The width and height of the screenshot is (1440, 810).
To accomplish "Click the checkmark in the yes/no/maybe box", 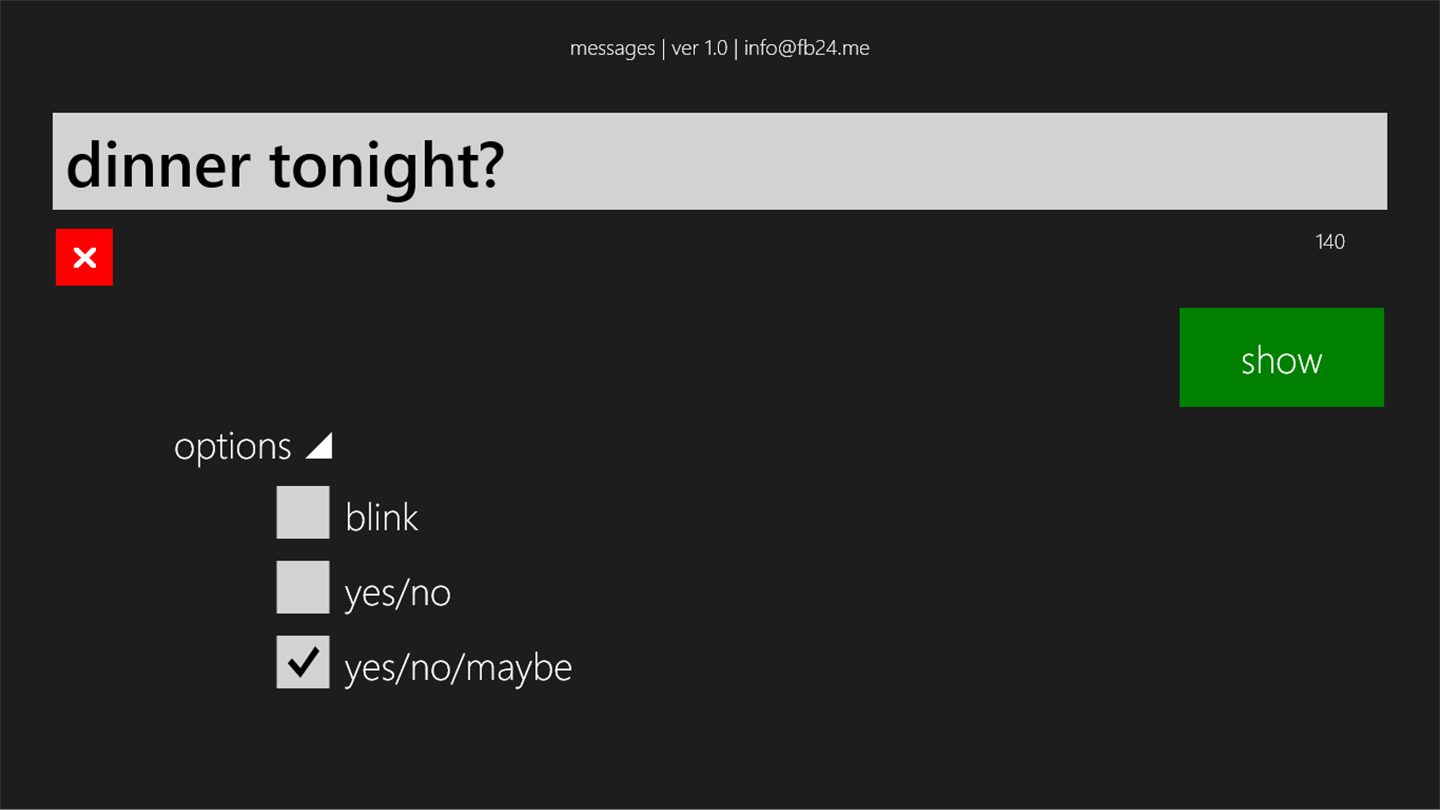I will [x=303, y=660].
